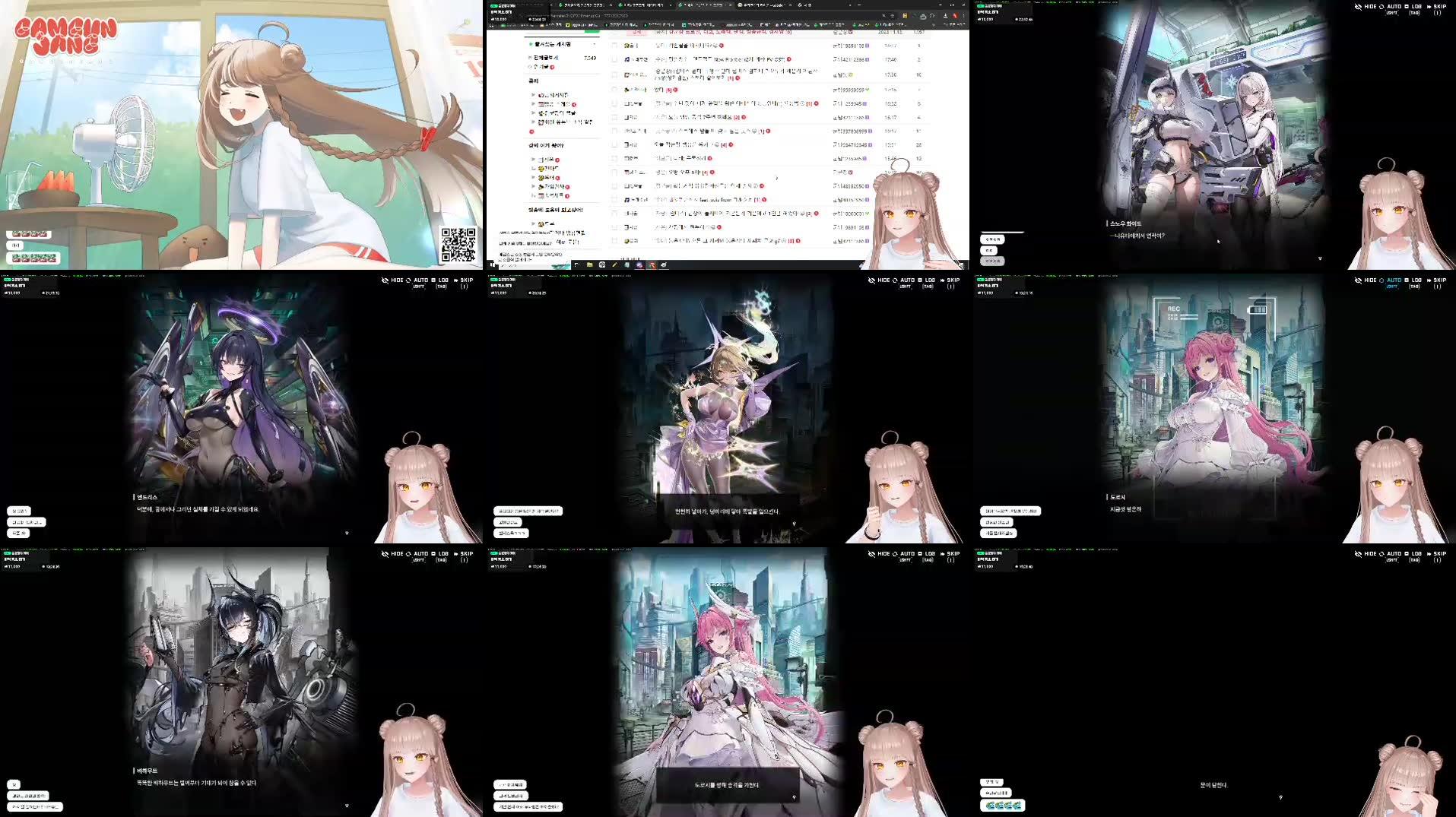Toggle AUTO mode in black screen scene
This screenshot has height=817, width=1456.
click(1394, 554)
